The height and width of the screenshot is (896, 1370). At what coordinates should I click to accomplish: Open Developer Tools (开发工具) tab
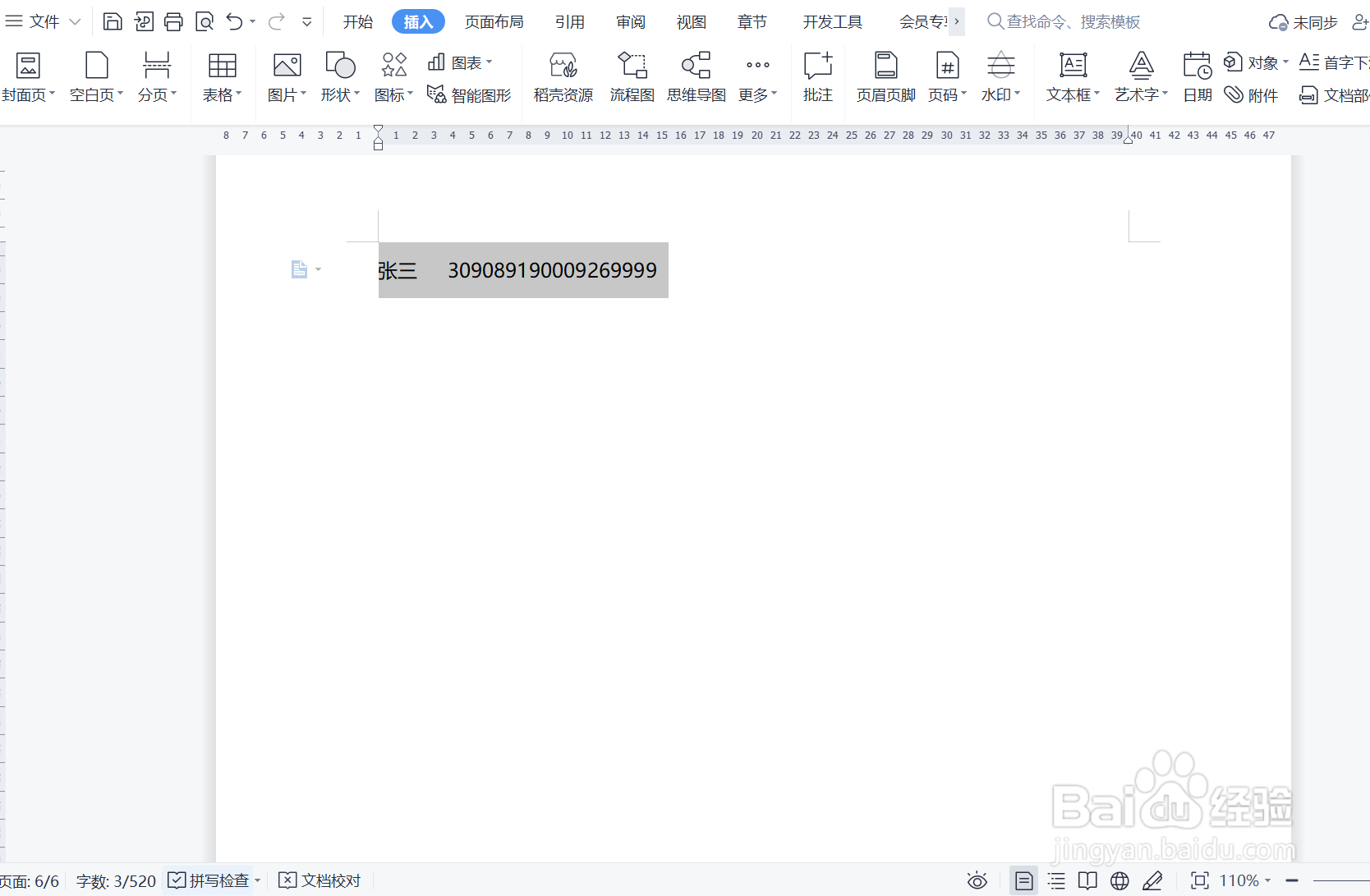click(x=832, y=22)
